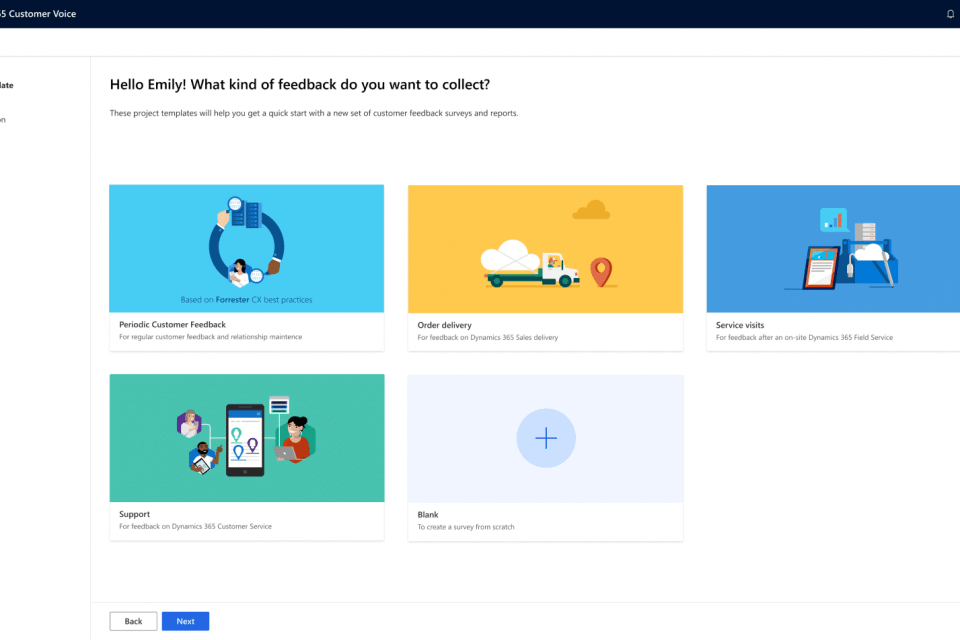Pick the Service visits template title
This screenshot has width=960, height=640.
click(740, 325)
